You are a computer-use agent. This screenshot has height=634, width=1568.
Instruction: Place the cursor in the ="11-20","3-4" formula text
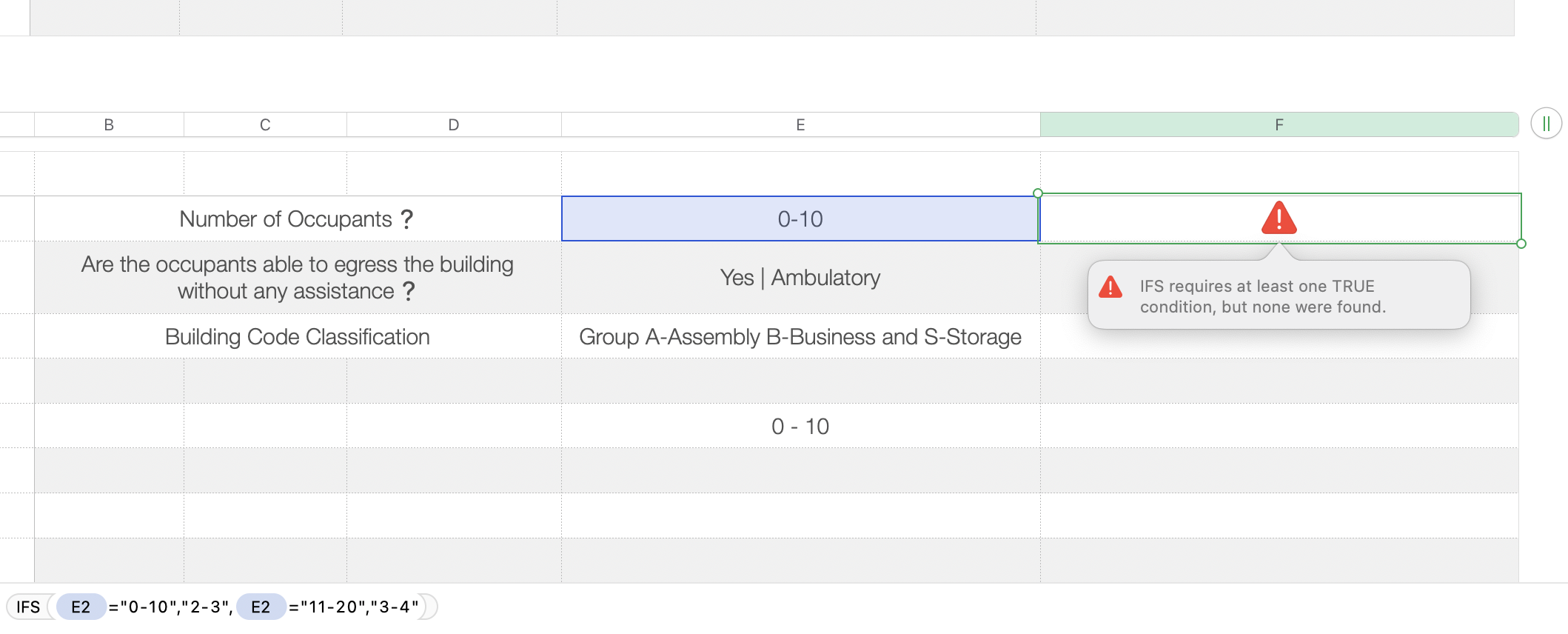click(354, 607)
